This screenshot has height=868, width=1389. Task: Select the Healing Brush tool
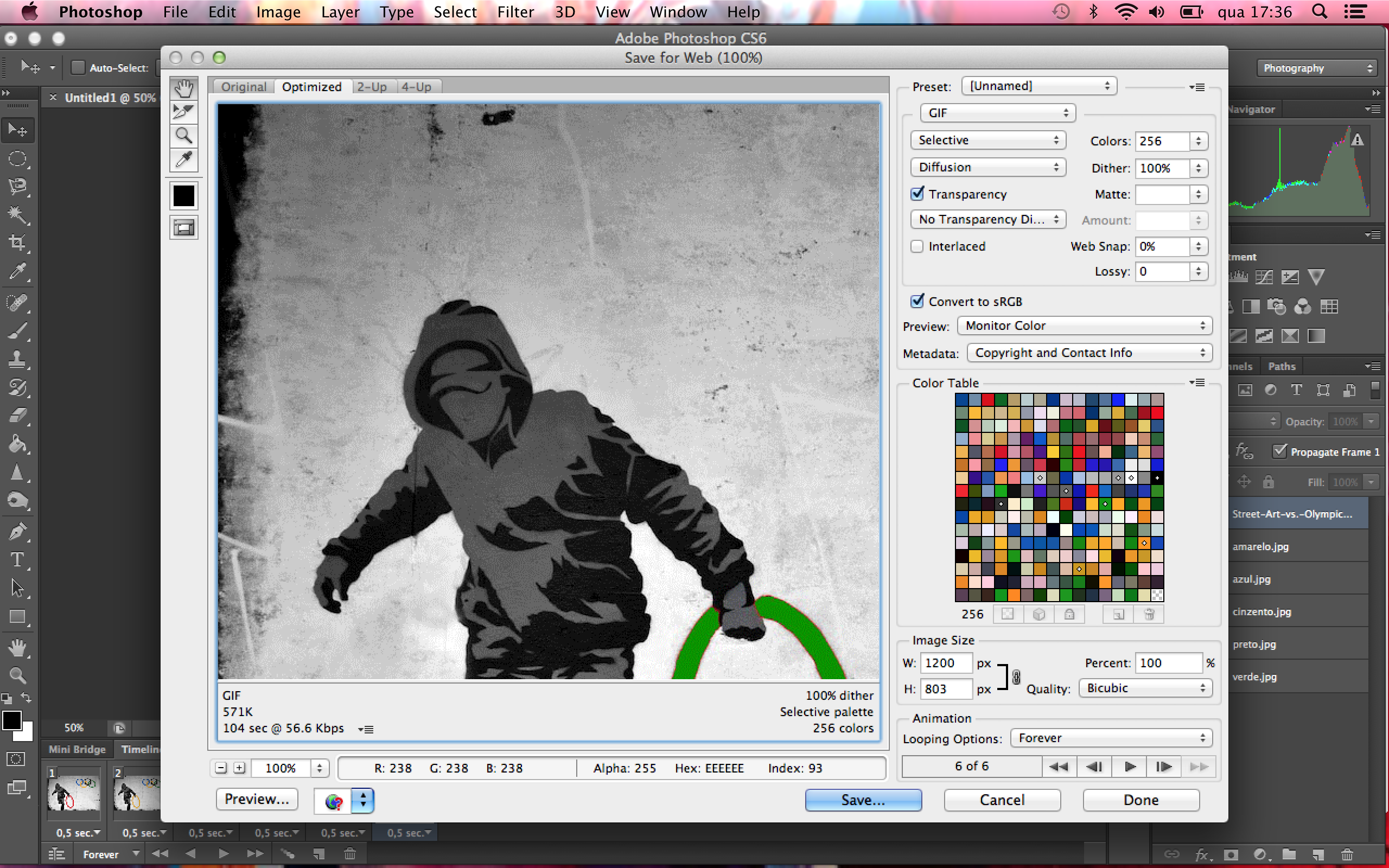point(17,303)
